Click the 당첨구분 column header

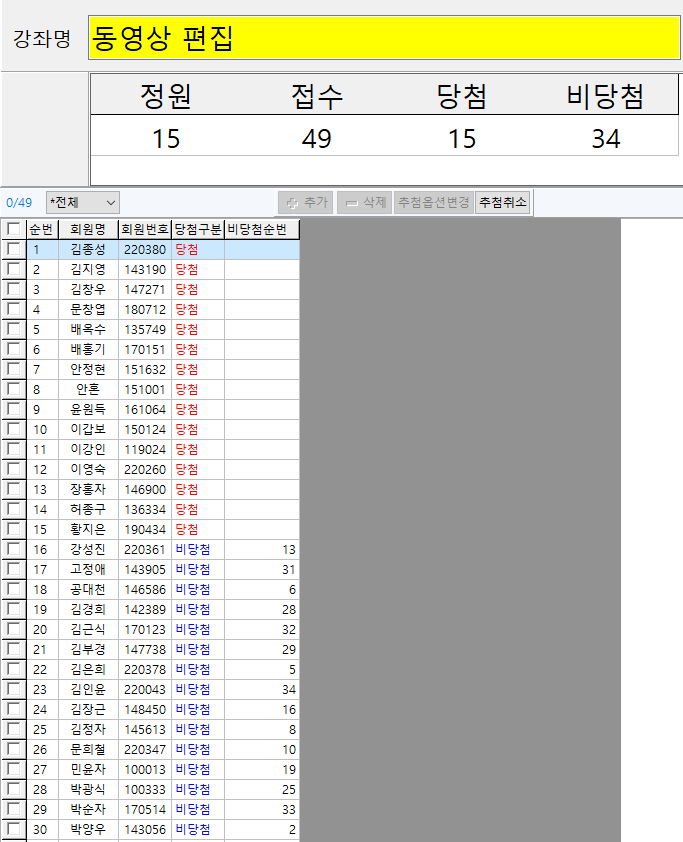(198, 229)
